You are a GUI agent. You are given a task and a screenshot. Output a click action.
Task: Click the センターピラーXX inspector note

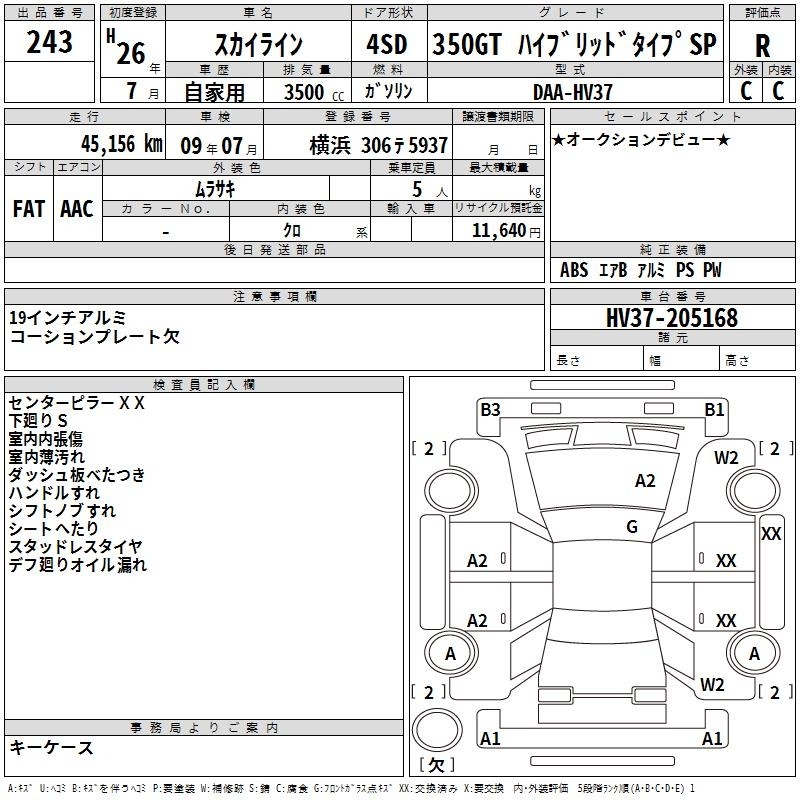77,403
